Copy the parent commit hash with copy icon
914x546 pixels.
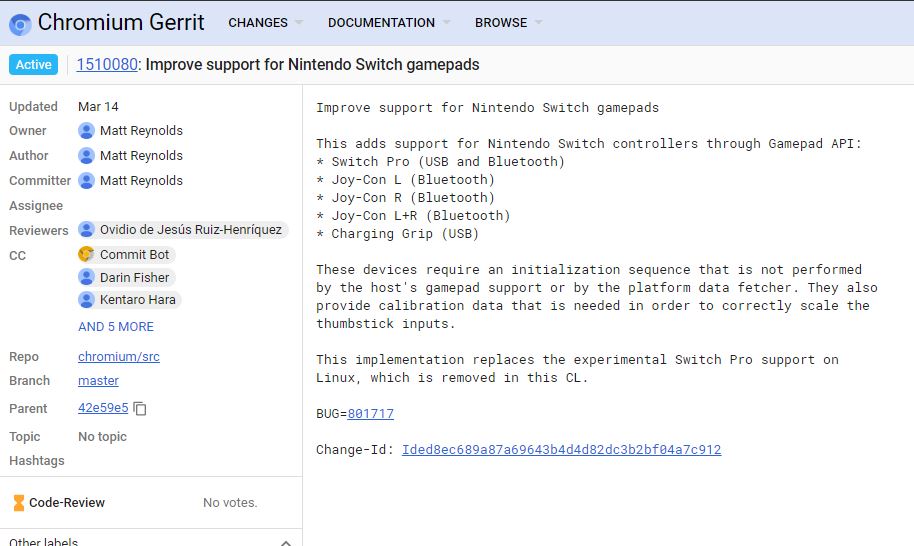coord(141,408)
